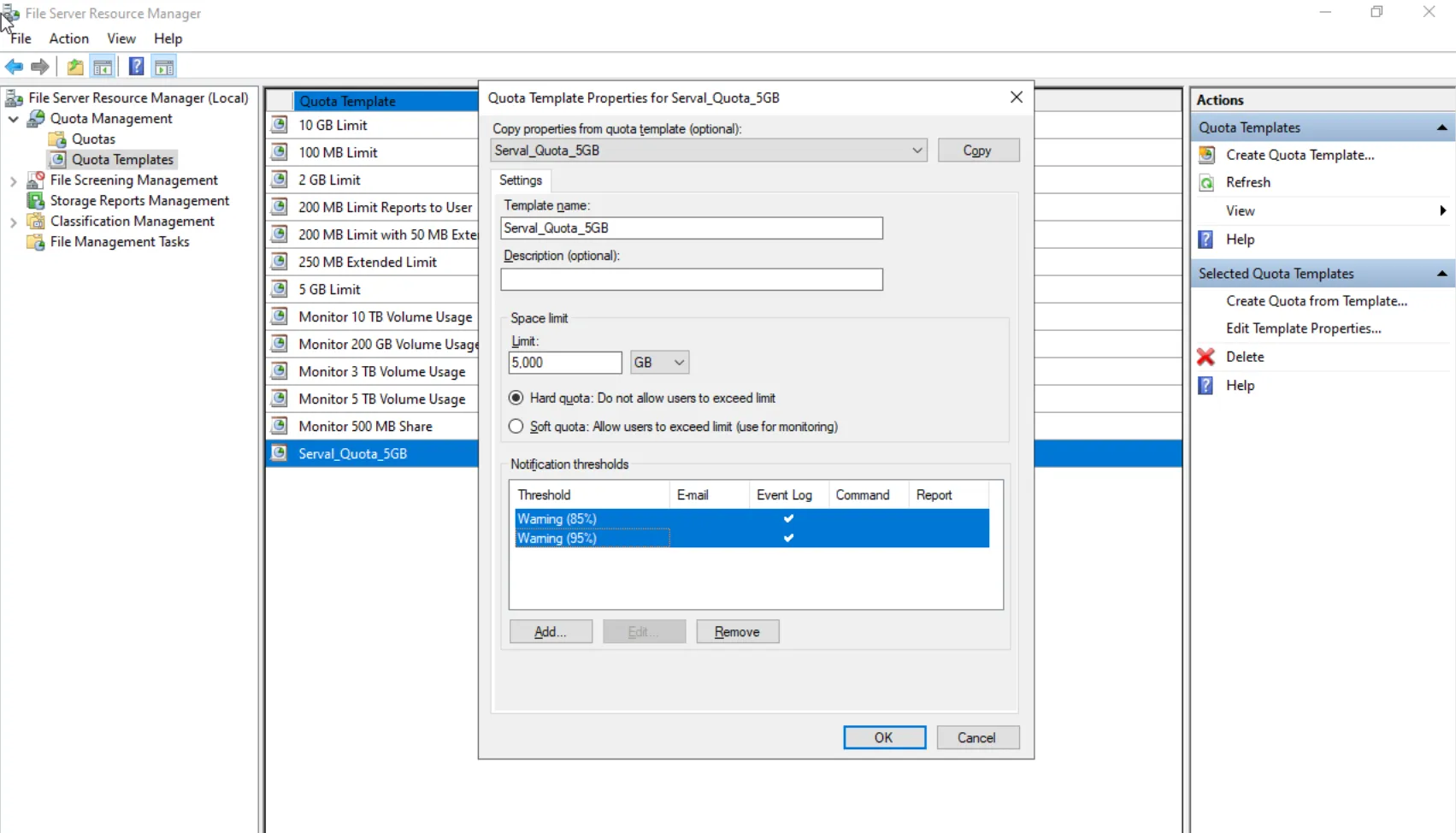
Task: Click the icon beside 2 GB Limit template
Action: pos(280,180)
